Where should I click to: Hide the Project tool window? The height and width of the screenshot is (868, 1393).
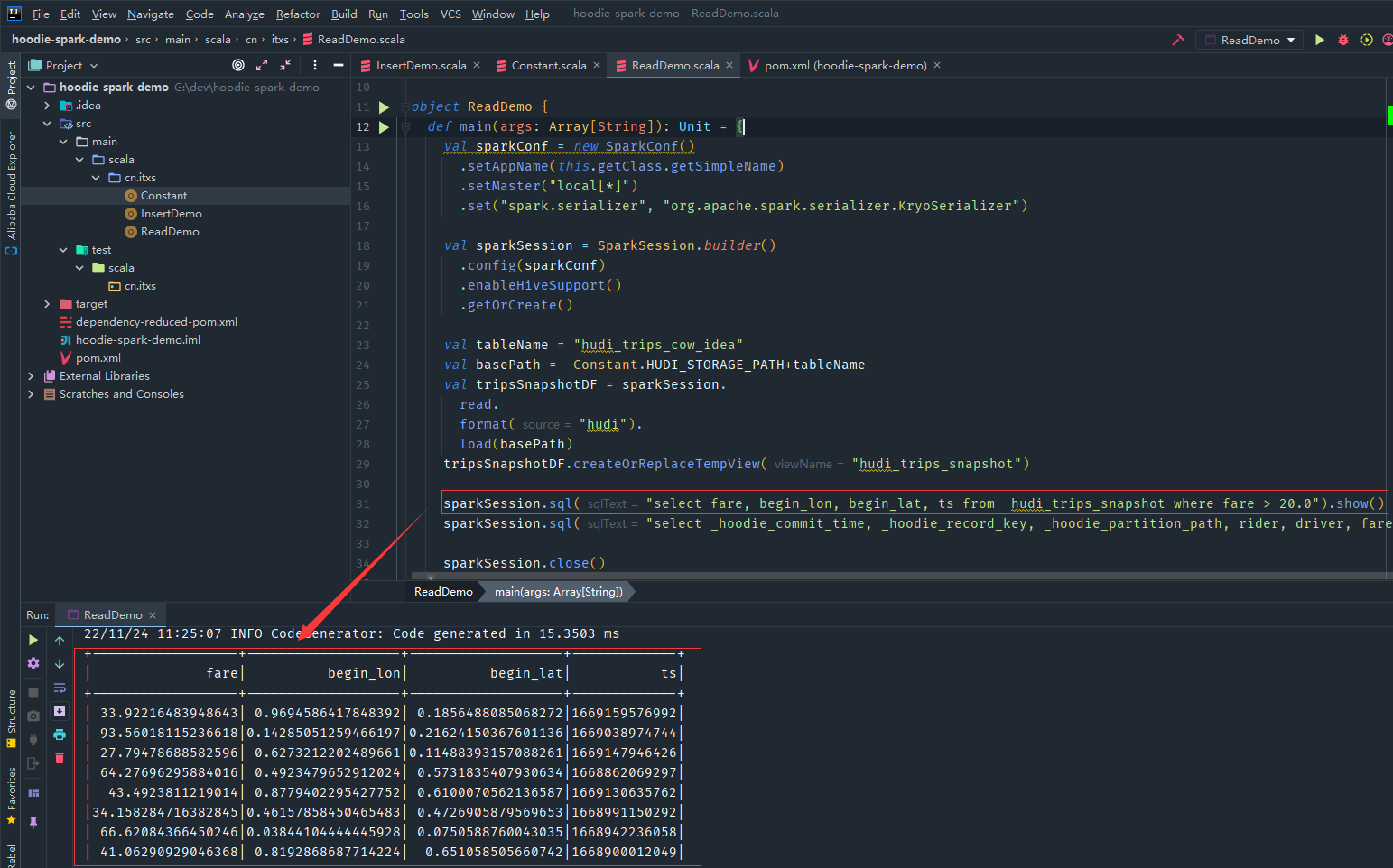[339, 65]
